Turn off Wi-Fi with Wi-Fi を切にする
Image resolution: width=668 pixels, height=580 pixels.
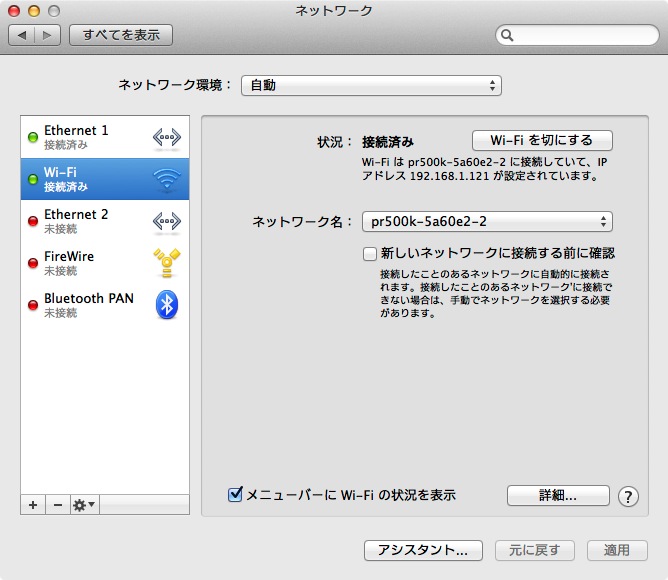(541, 140)
